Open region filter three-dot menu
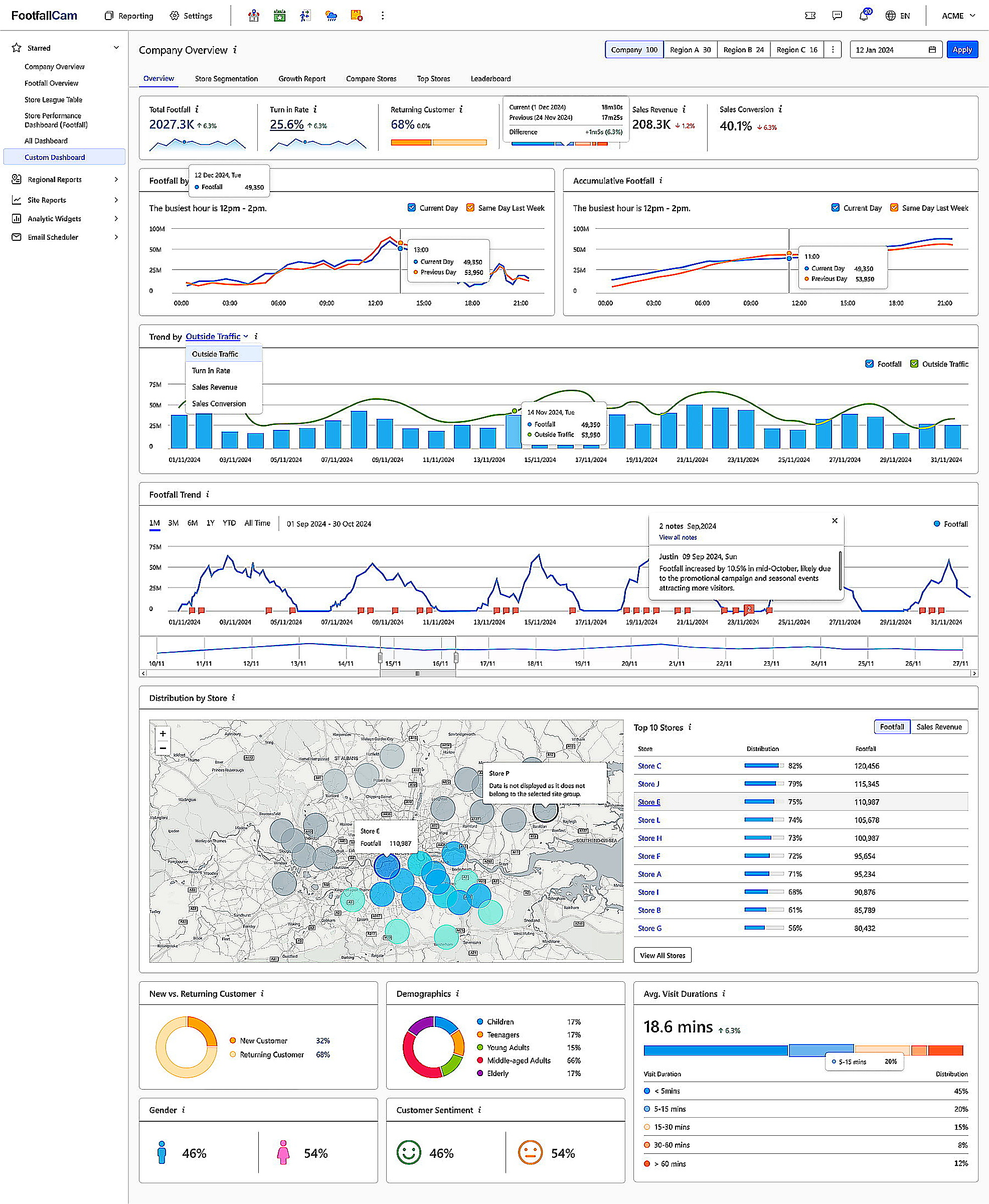 pos(833,50)
